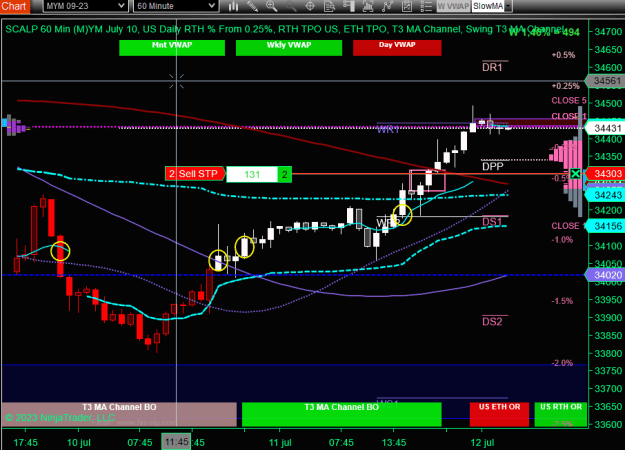Click the 13:45 time label
Image resolution: width=625 pixels, height=450 pixels.
[x=394, y=443]
